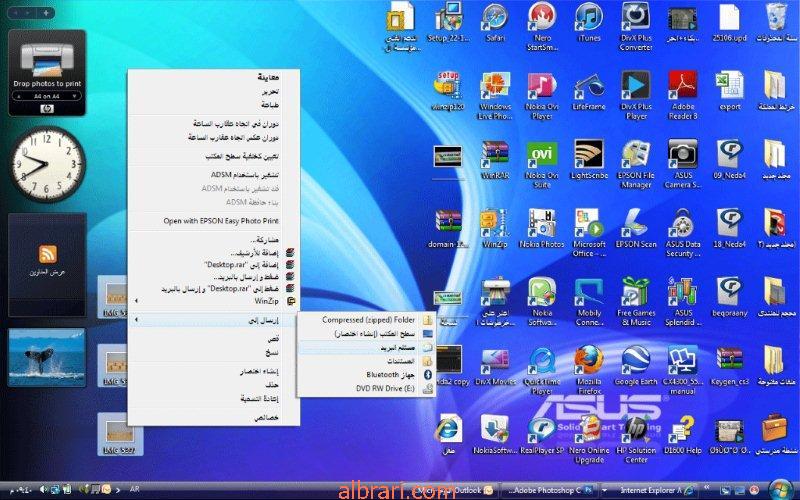Open Windows Live Photo Gallery icon
The width and height of the screenshot is (800, 500).
pos(495,95)
